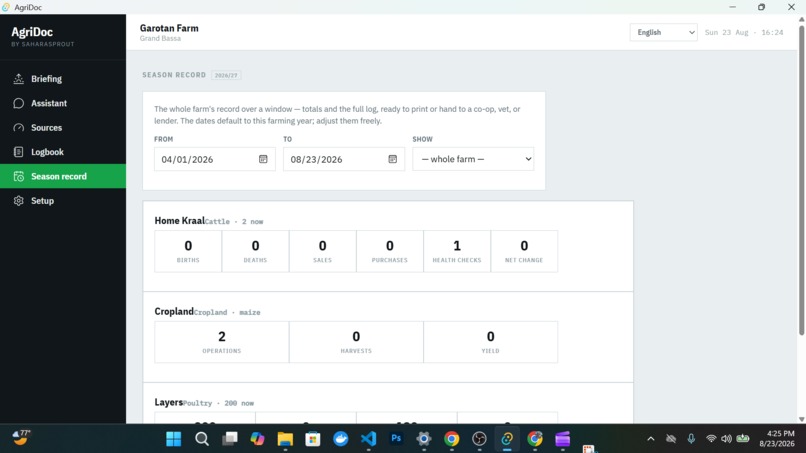The height and width of the screenshot is (453, 806).
Task: Click the 2026/27 season badge
Action: (226, 75)
